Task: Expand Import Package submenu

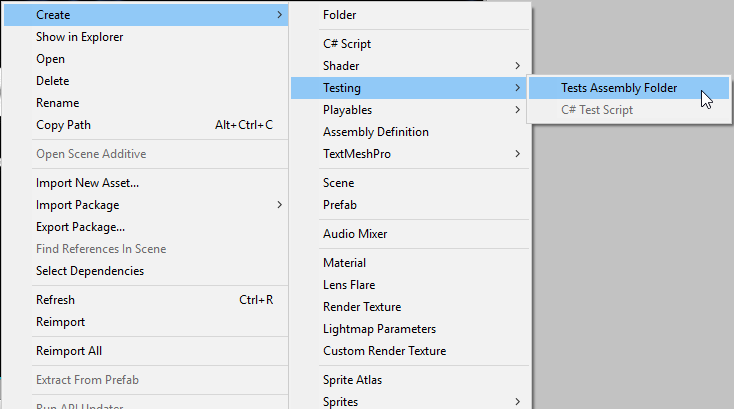Action: pos(146,205)
